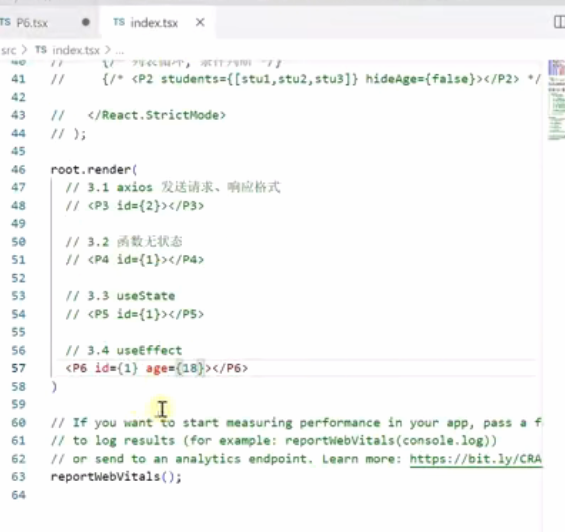The height and width of the screenshot is (532, 565).
Task: Click the comment '// 3.4 useEffect'
Action: pyautogui.click(x=124, y=350)
